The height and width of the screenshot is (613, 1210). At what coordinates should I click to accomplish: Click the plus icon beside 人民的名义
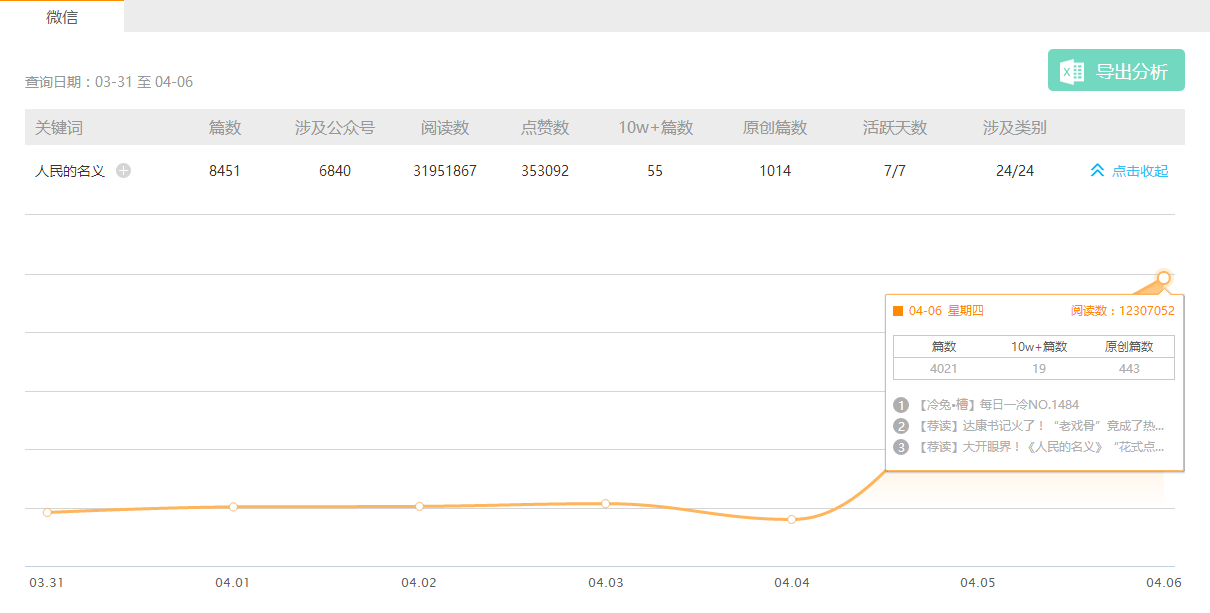tap(123, 171)
